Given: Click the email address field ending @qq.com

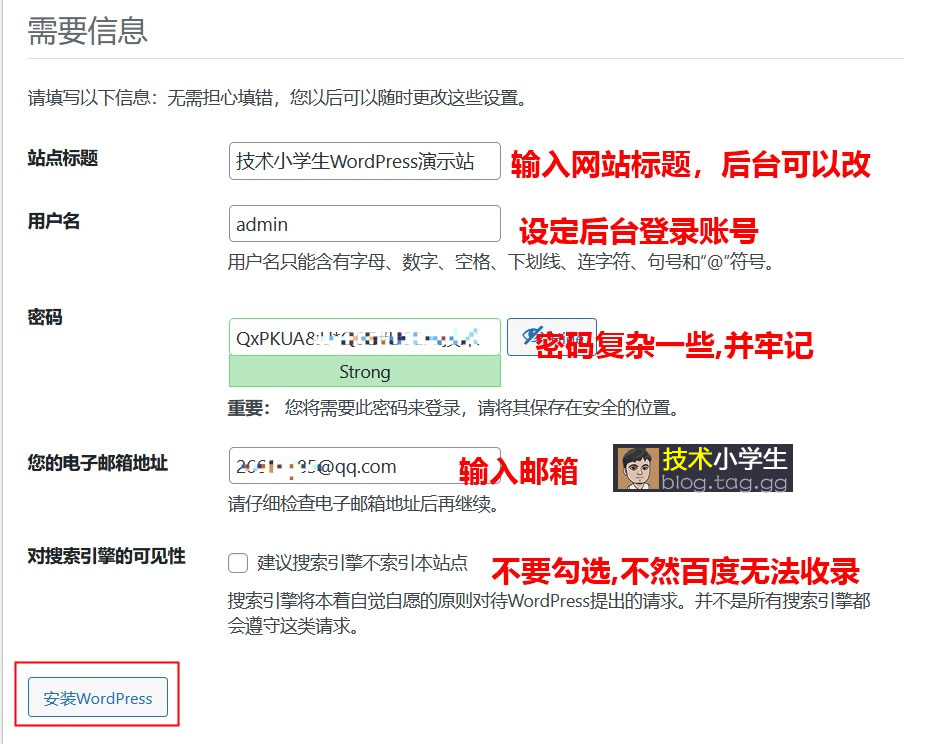Looking at the screenshot, I should [x=364, y=466].
